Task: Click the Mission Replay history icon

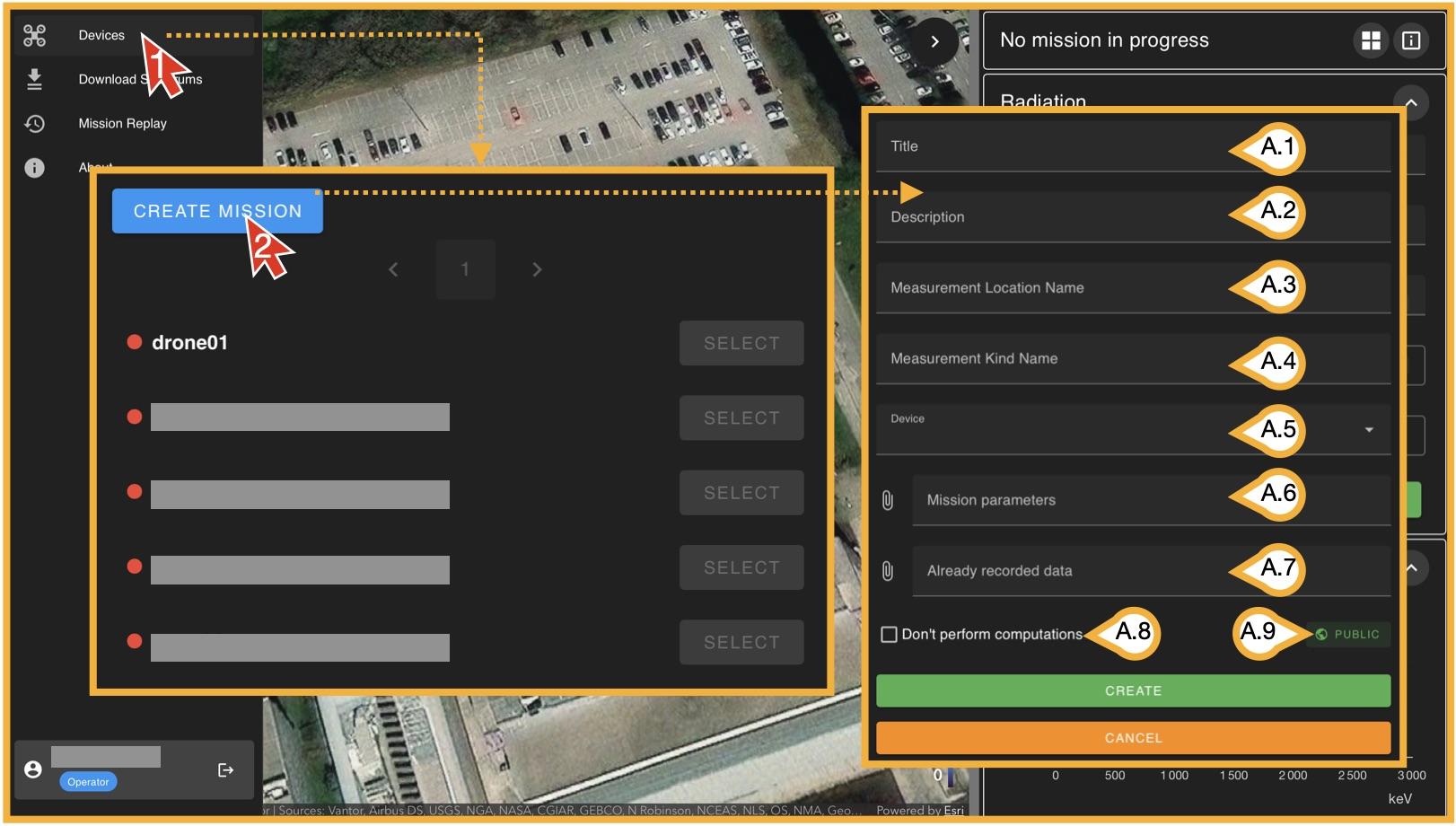Action: [34, 124]
